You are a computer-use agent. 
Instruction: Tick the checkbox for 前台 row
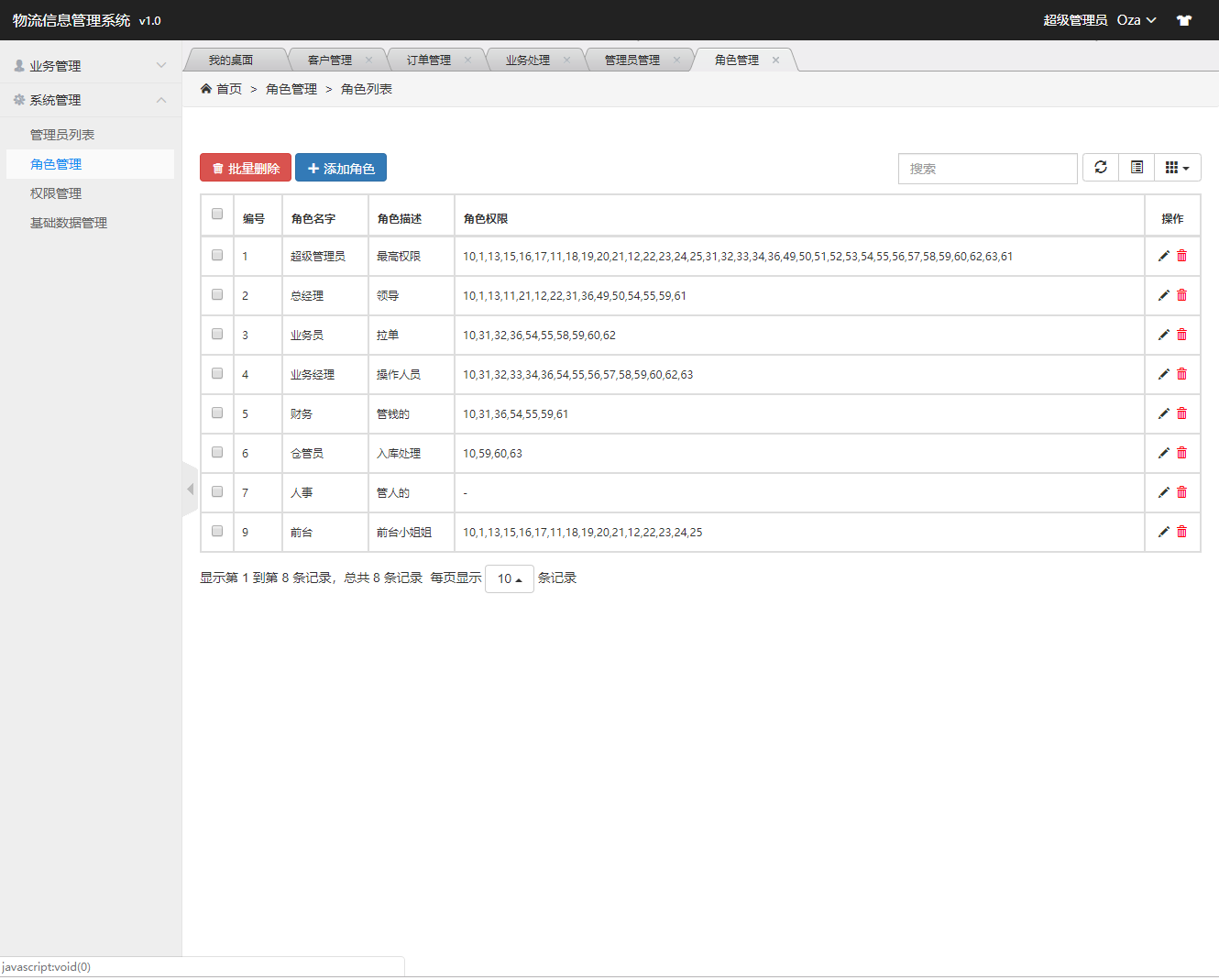coord(217,531)
